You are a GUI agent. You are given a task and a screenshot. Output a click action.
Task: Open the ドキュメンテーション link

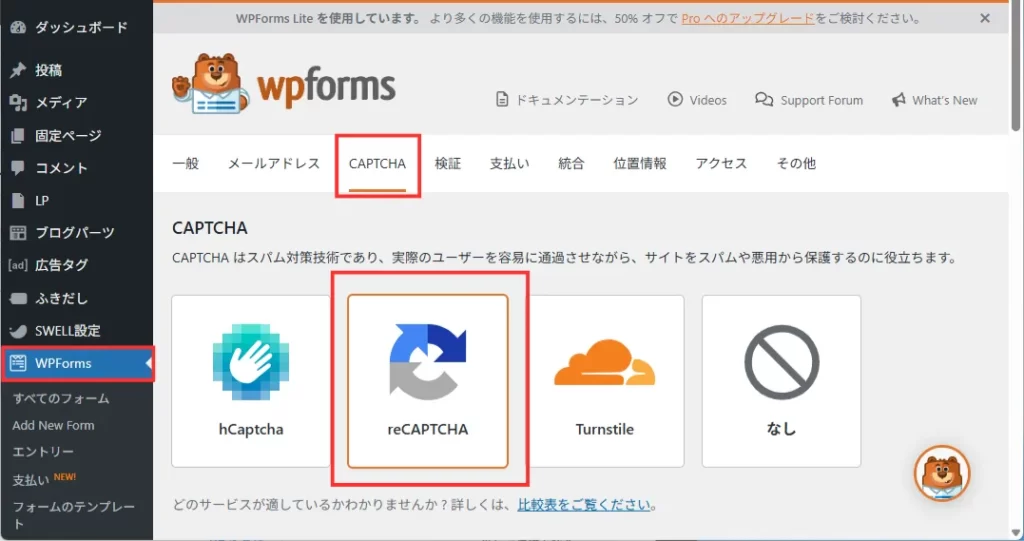pyautogui.click(x=567, y=100)
